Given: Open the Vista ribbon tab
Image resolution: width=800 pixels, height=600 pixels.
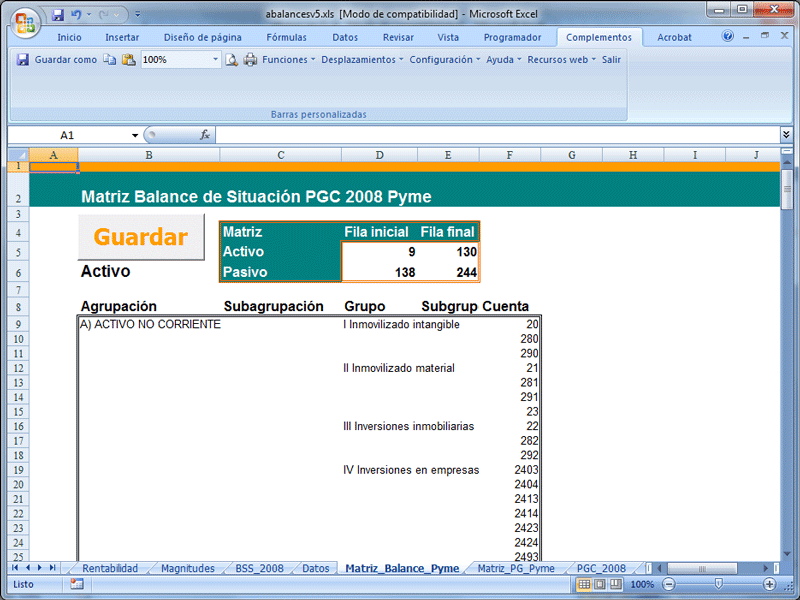Looking at the screenshot, I should tap(448, 37).
